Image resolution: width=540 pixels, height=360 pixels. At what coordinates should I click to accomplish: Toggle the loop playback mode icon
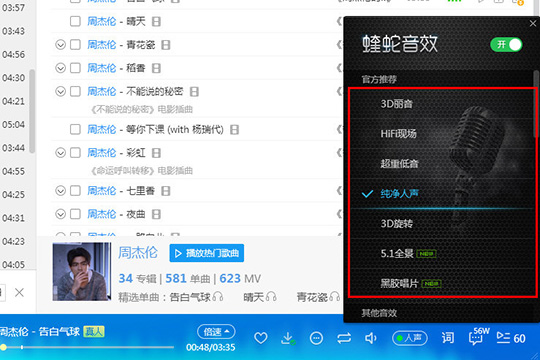click(344, 338)
